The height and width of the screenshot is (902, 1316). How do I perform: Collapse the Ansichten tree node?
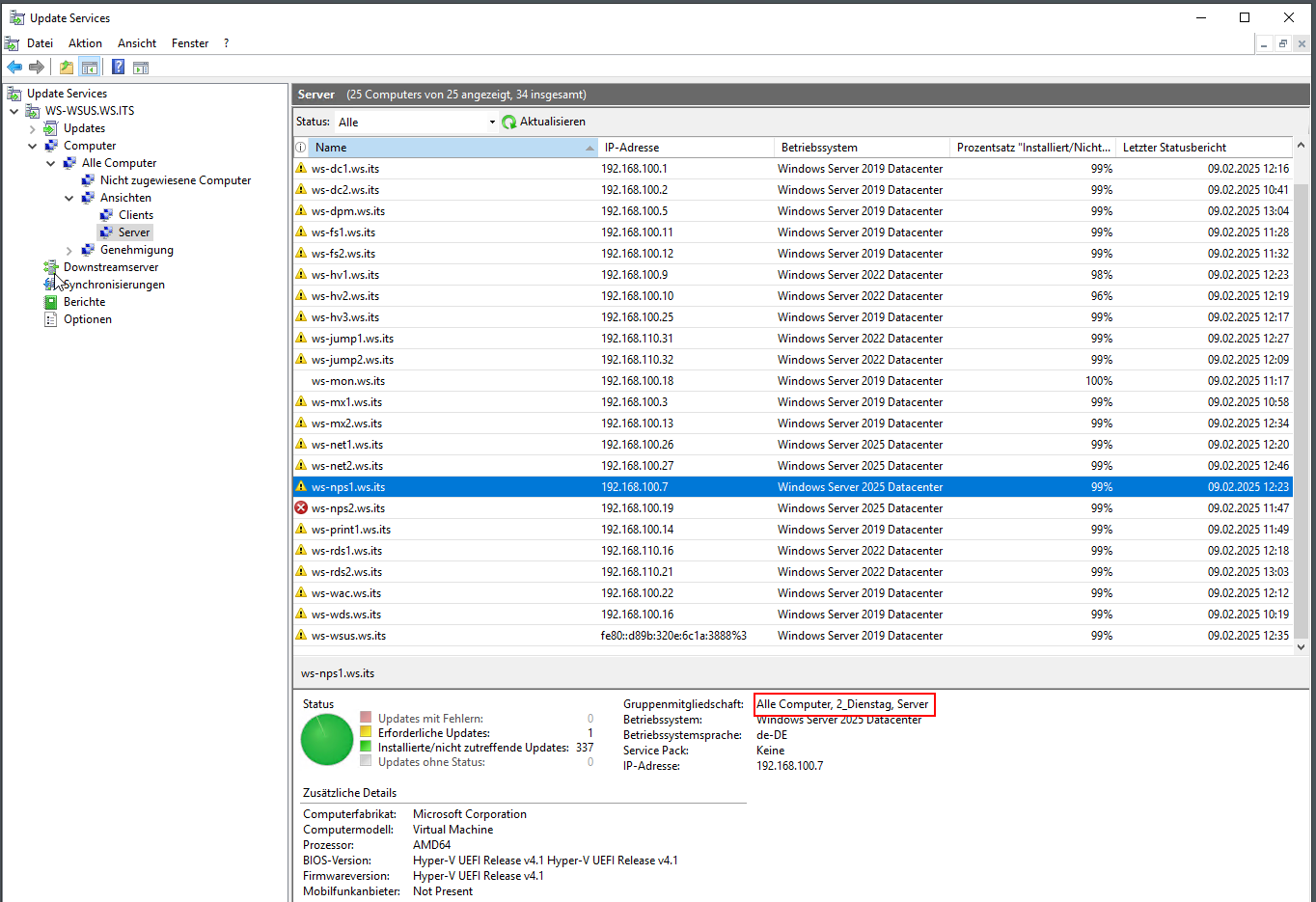[69, 198]
